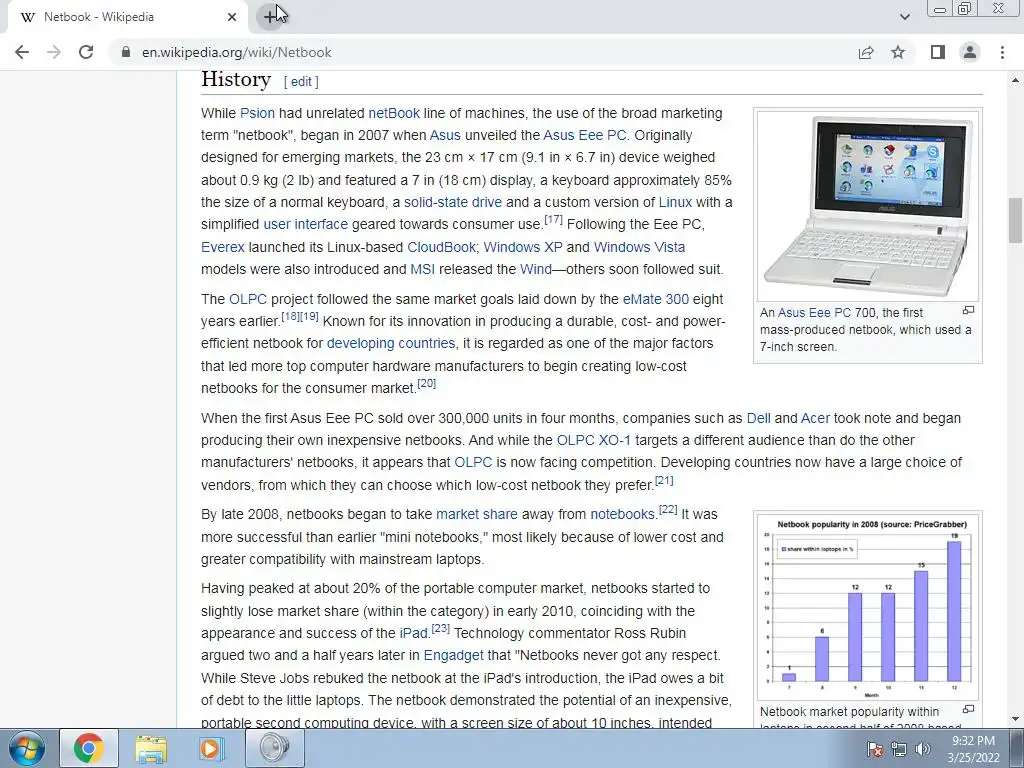This screenshot has width=1024, height=768.
Task: Follow the notebooks link
Action: pos(622,515)
